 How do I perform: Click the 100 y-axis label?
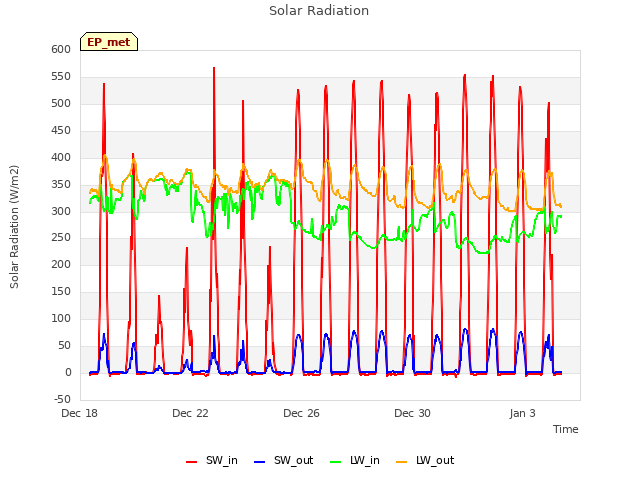pos(61,318)
